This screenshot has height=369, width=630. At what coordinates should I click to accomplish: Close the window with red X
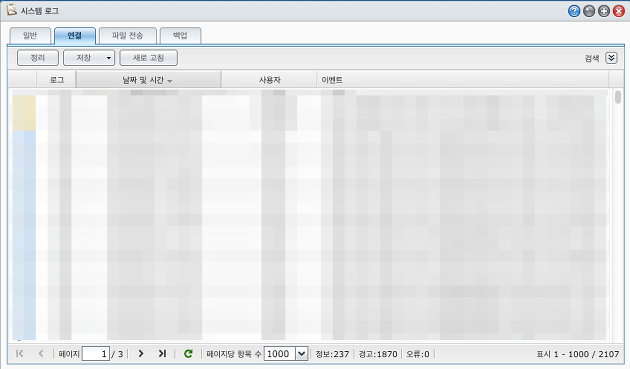point(619,11)
